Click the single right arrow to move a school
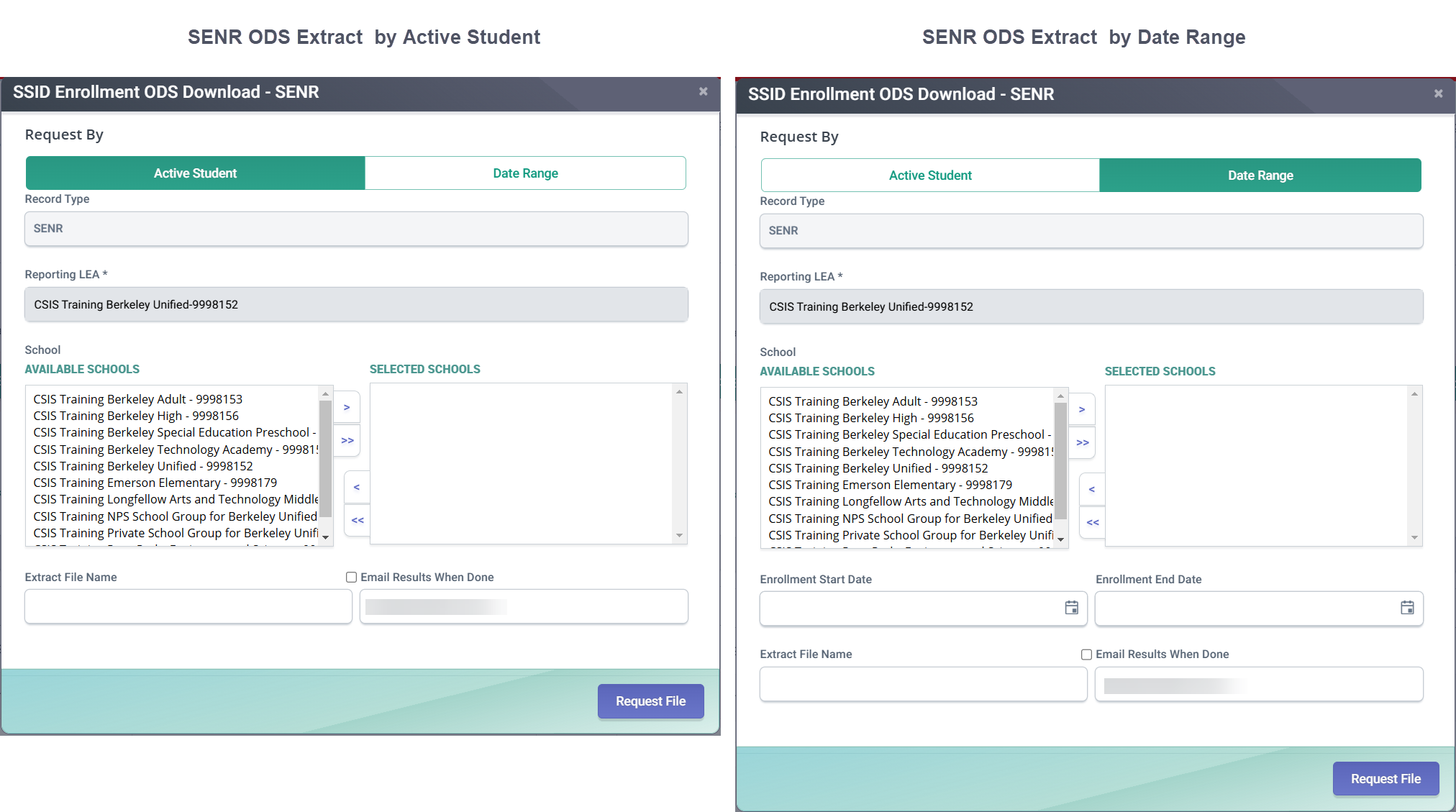Screen dimensions: 1456x812 pyautogui.click(x=347, y=407)
